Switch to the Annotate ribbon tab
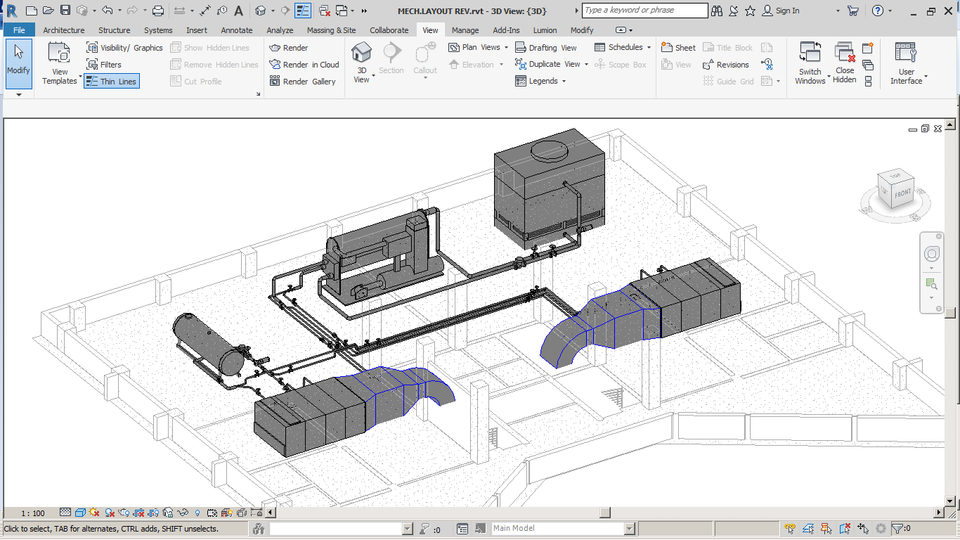 point(237,30)
